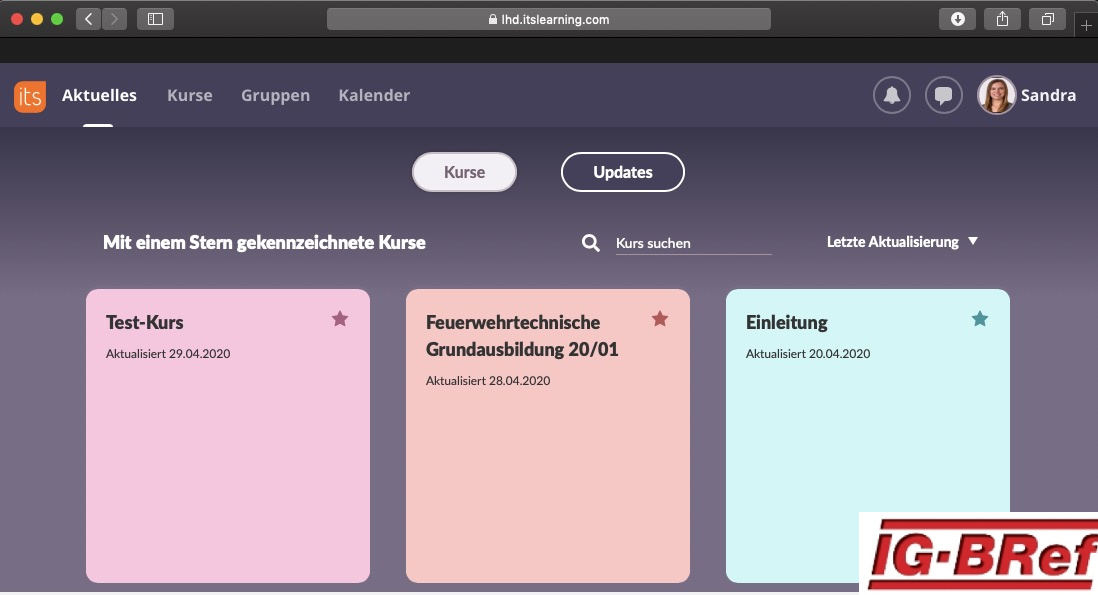Viewport: 1098px width, 595px height.
Task: Click the magnifying glass search icon
Action: tap(590, 243)
